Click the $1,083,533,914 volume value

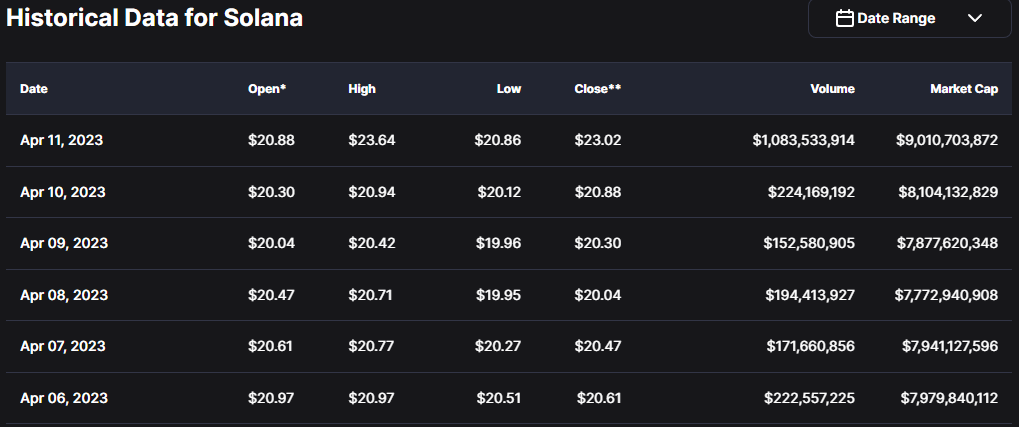pos(803,140)
